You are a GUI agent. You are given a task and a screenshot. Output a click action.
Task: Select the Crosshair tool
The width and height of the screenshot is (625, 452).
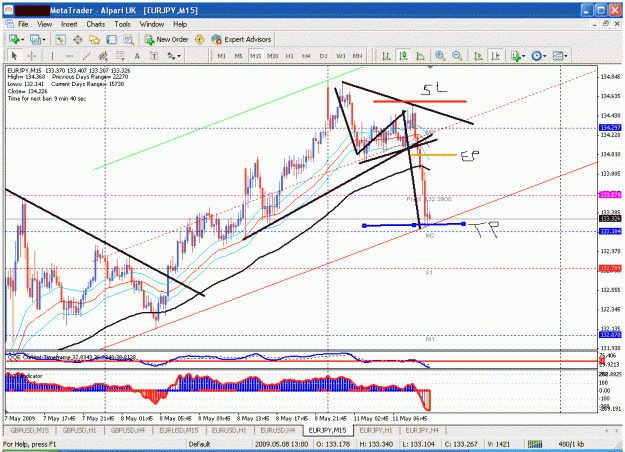(x=31, y=56)
